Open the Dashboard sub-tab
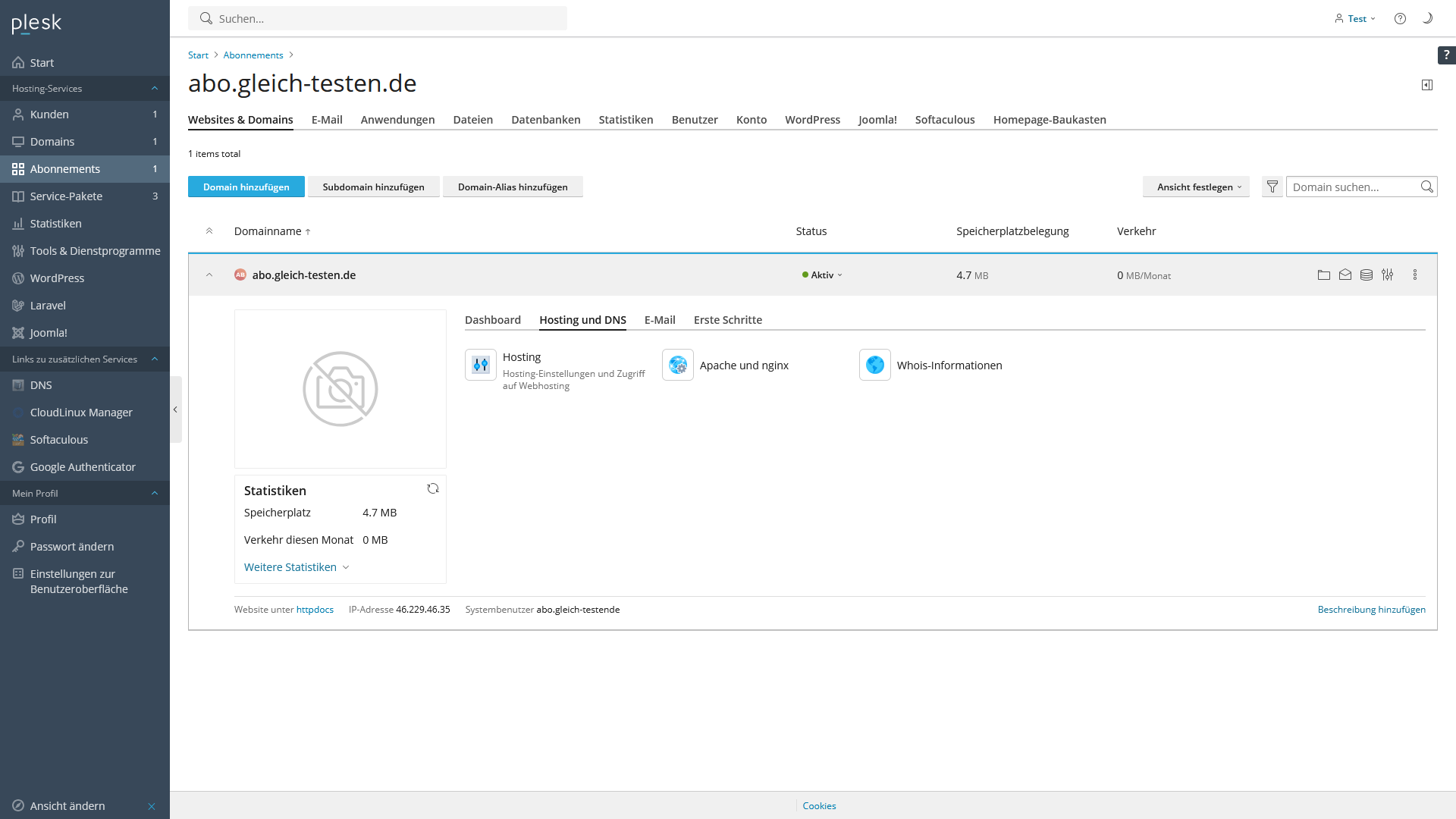 point(492,320)
